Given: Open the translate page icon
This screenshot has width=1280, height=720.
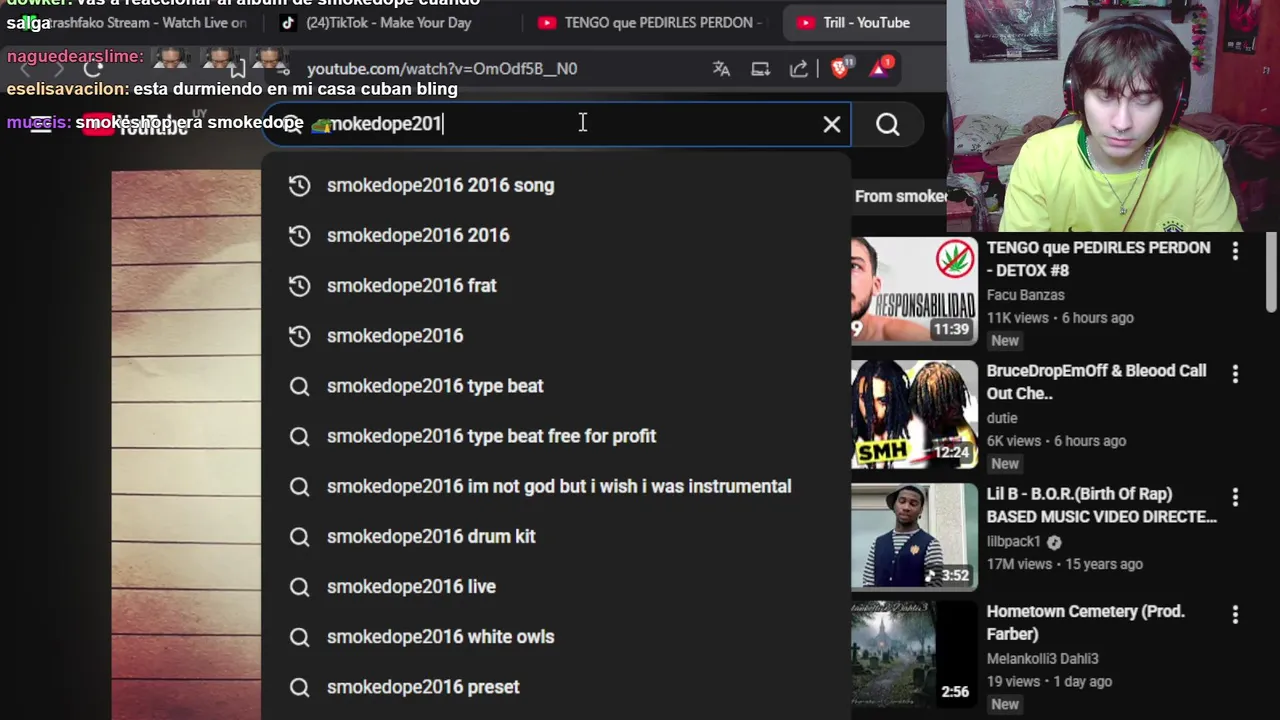Looking at the screenshot, I should pyautogui.click(x=721, y=69).
